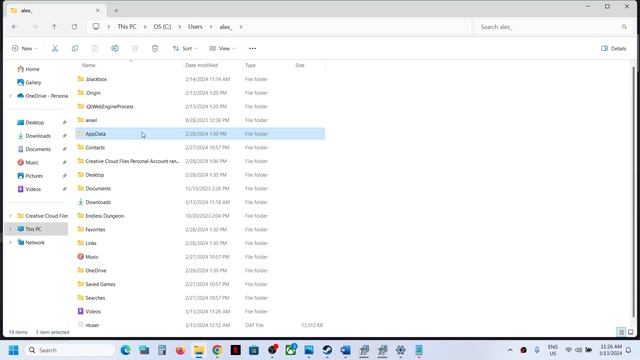The image size is (640, 360).
Task: Open Sort options dropdown
Action: click(185, 48)
